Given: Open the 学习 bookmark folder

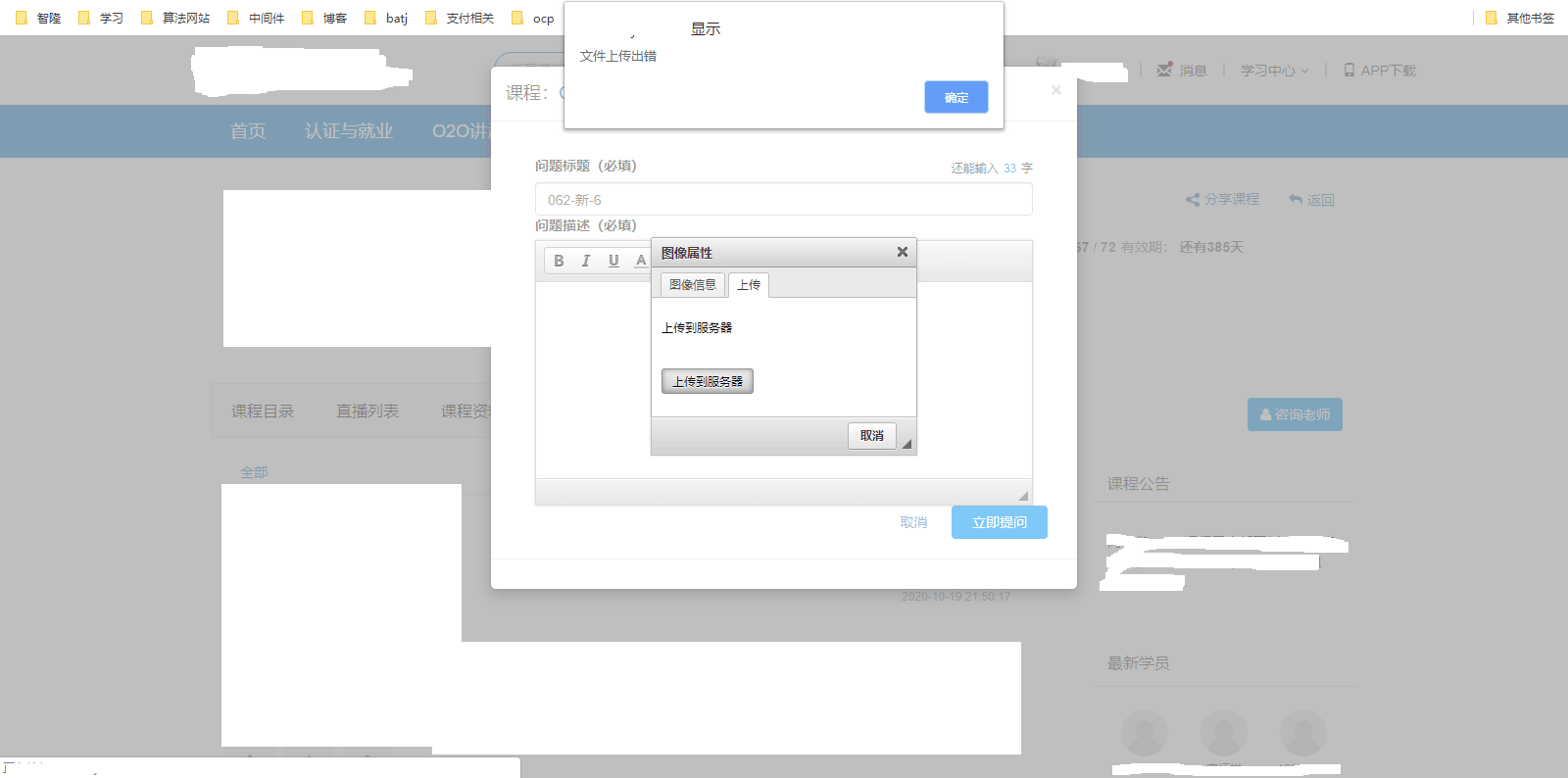Looking at the screenshot, I should [x=101, y=18].
